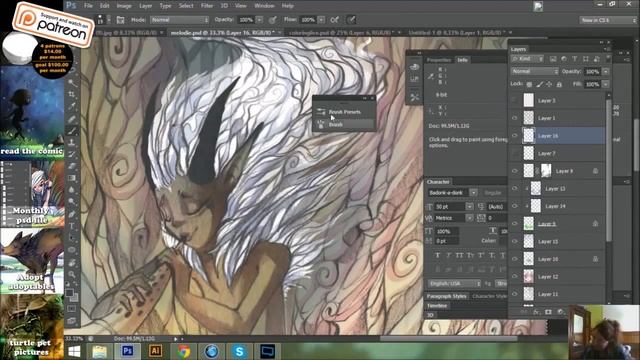Screen dimensions: 640x360
Task: Select the Blur tool
Action: pyautogui.click(x=72, y=190)
